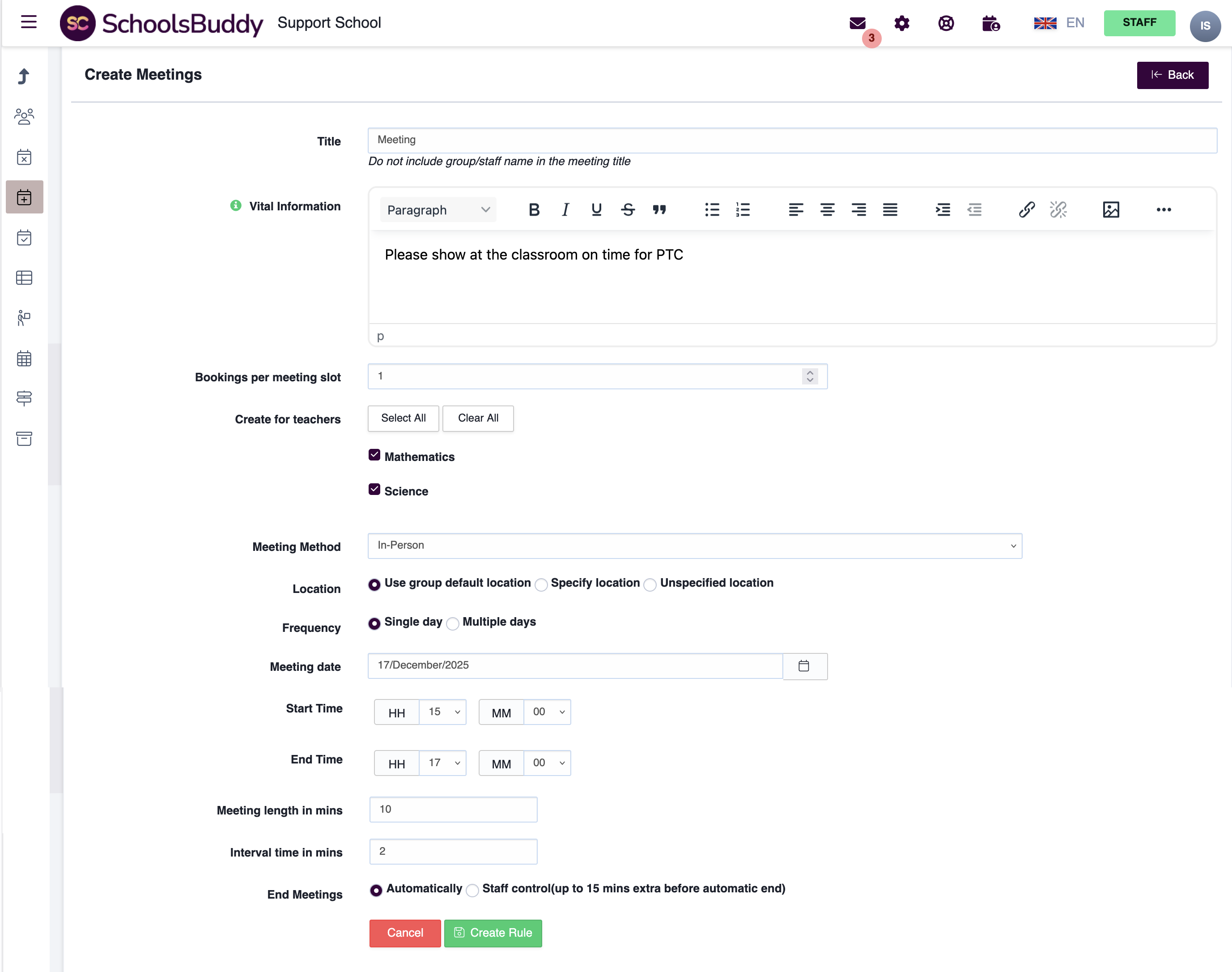
Task: Open the Start Time hour dropdown
Action: pyautogui.click(x=442, y=712)
